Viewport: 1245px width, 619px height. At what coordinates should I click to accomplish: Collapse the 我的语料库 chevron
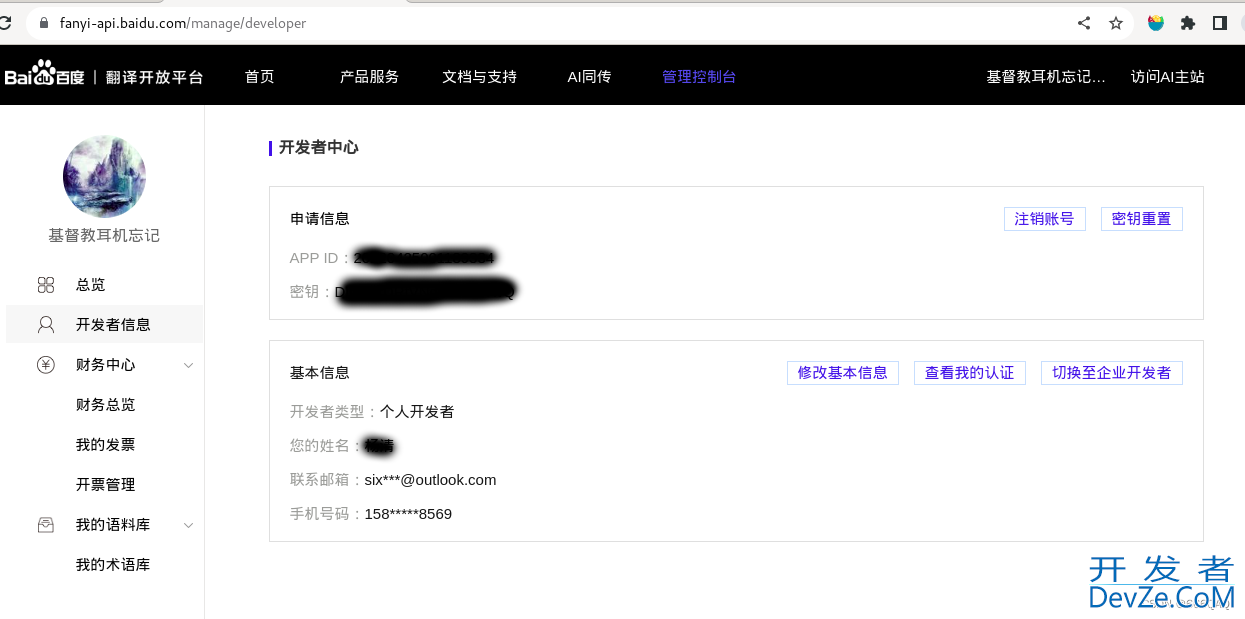point(189,526)
